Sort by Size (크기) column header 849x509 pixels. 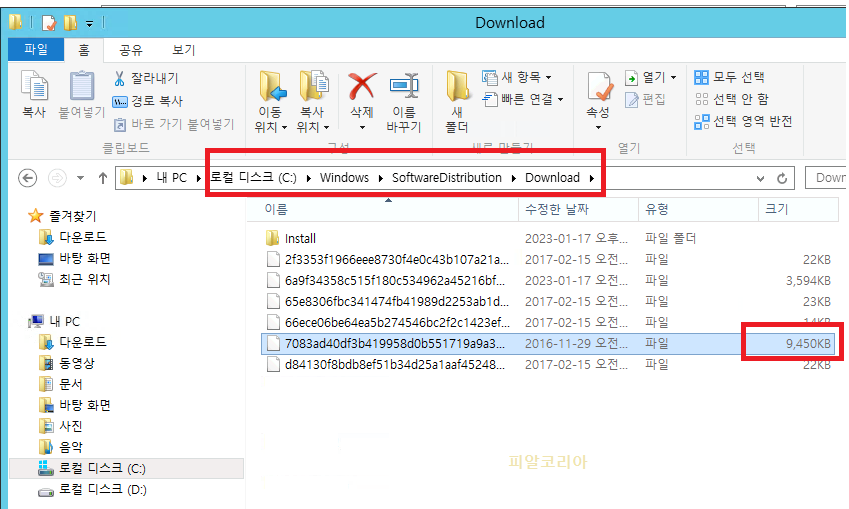[798, 209]
